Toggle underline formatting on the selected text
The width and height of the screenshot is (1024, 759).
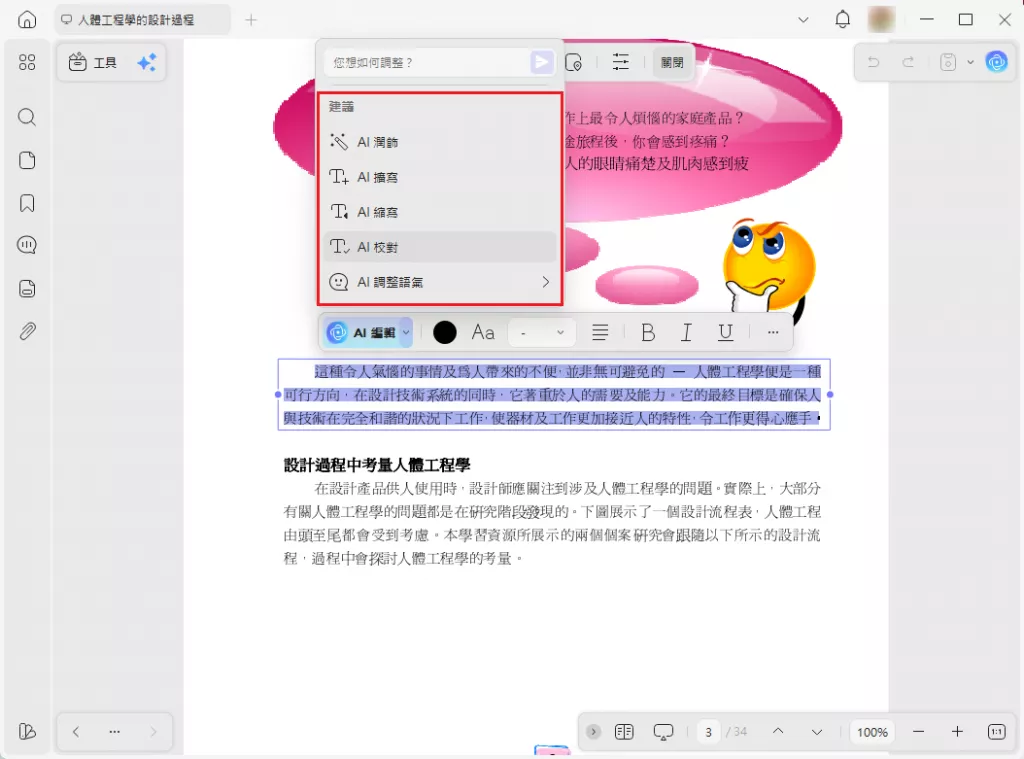(x=725, y=332)
